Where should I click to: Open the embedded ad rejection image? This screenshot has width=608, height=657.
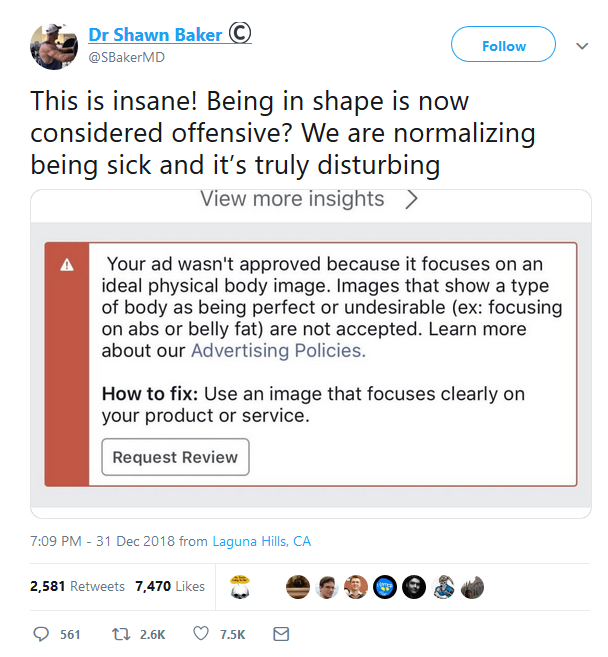click(x=311, y=354)
